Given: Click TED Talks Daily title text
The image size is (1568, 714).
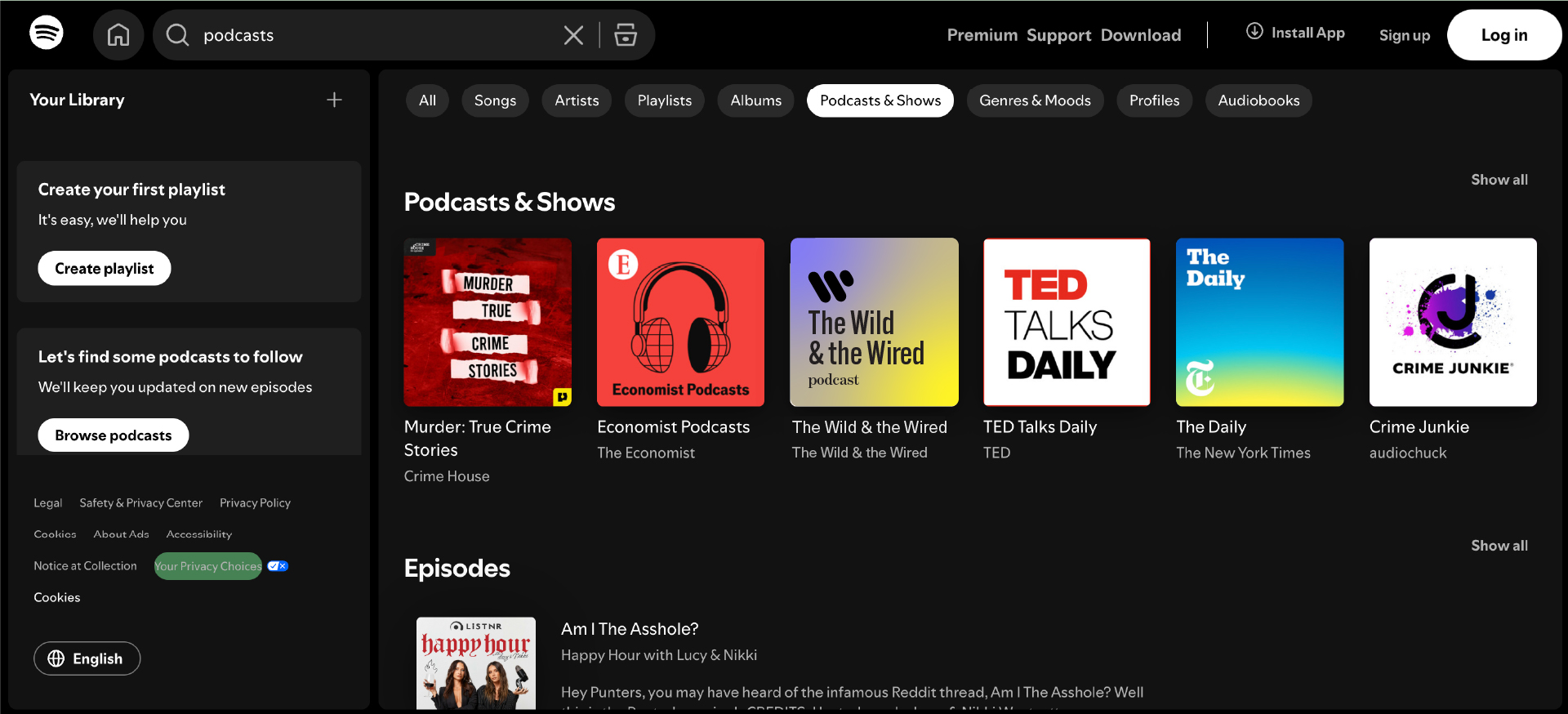Looking at the screenshot, I should [1040, 427].
